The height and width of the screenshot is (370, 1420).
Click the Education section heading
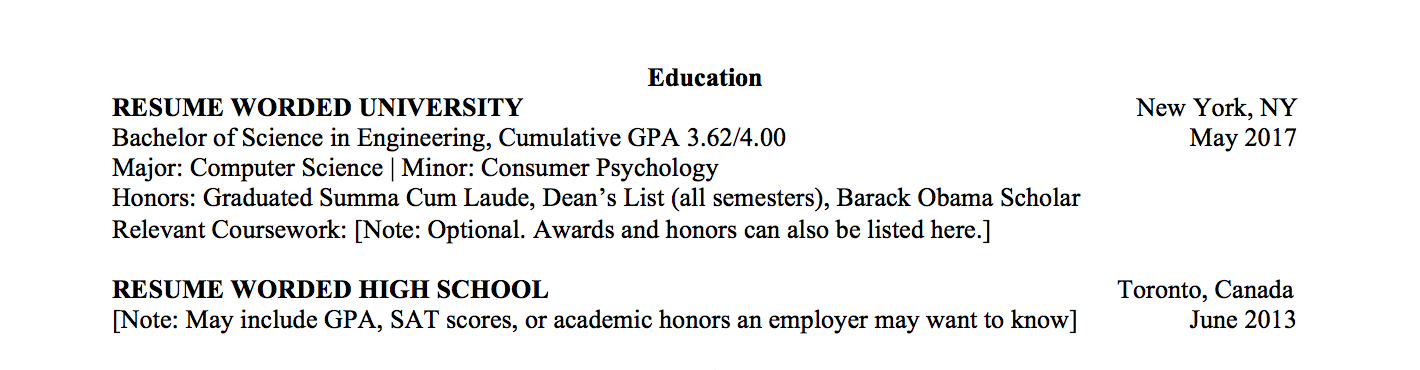pos(705,77)
